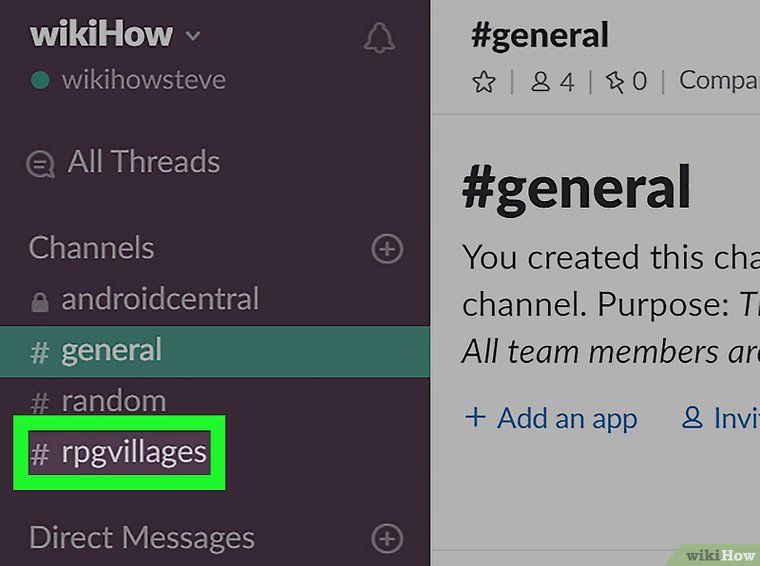
Task: Click the plus icon beside Direct Messages
Action: pos(387,539)
